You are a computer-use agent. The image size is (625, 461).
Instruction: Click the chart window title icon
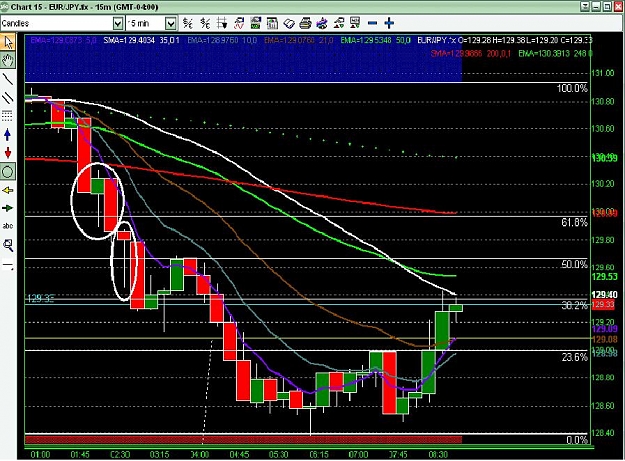5,7
